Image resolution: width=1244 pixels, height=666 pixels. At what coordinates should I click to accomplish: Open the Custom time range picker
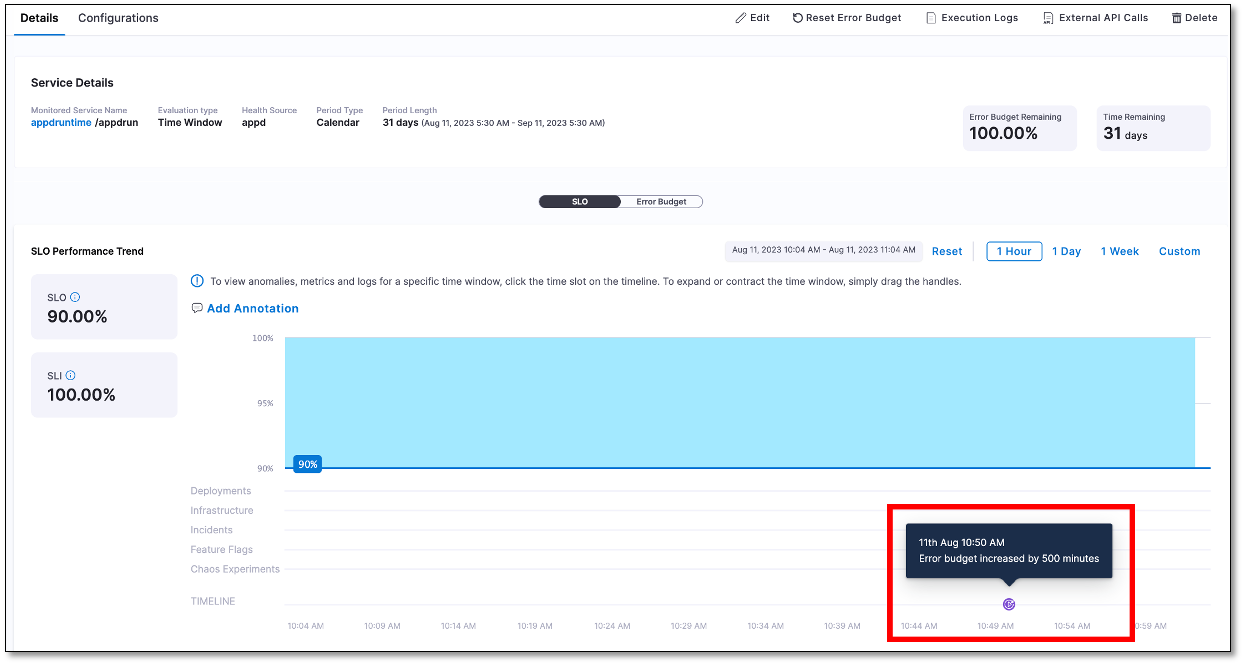[x=1179, y=252]
